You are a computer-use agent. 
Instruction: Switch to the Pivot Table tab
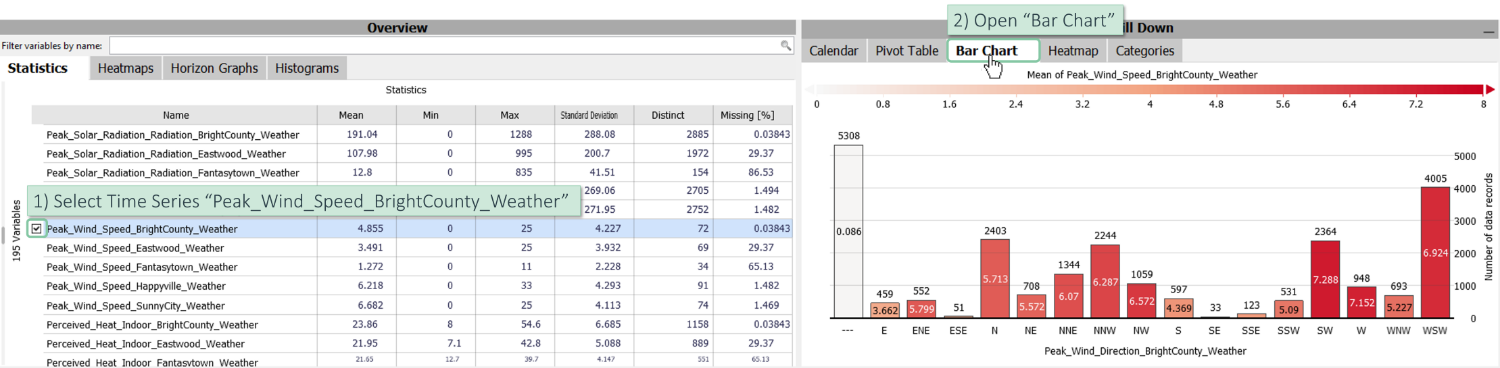point(907,51)
